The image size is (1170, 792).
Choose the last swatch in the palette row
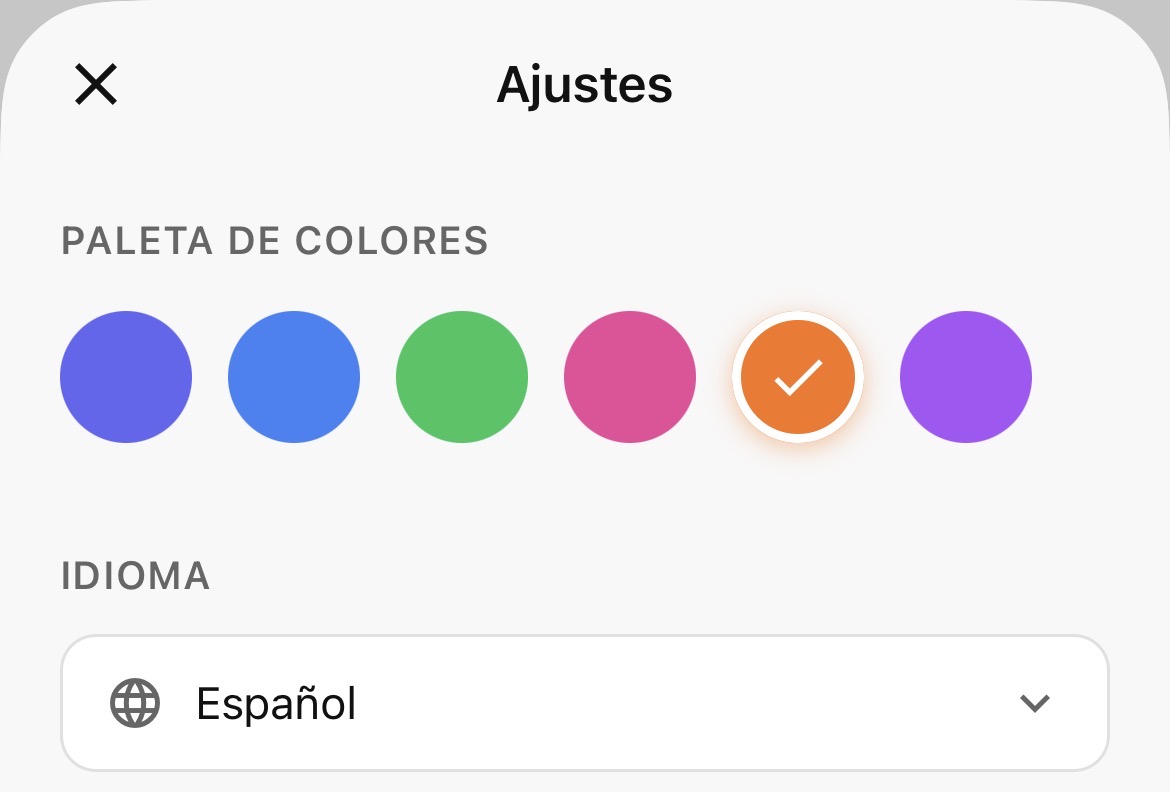tap(965, 377)
